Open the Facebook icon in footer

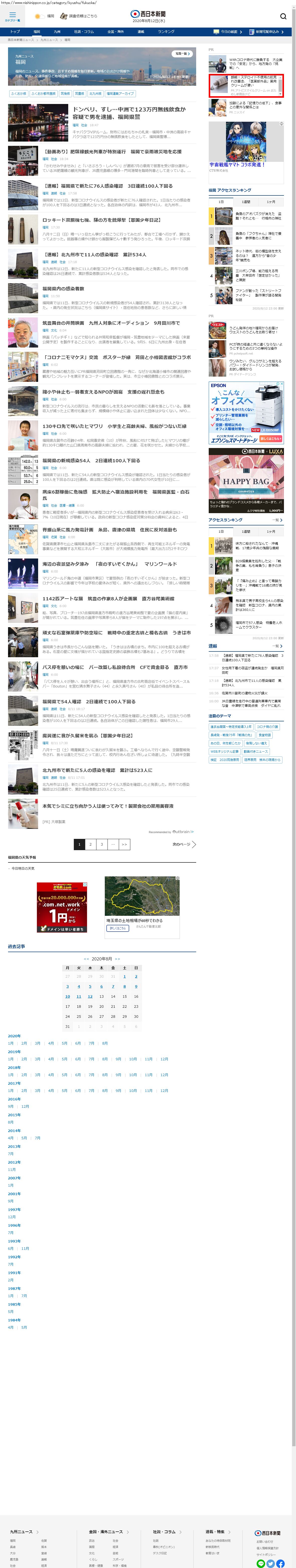pyautogui.click(x=280, y=1563)
